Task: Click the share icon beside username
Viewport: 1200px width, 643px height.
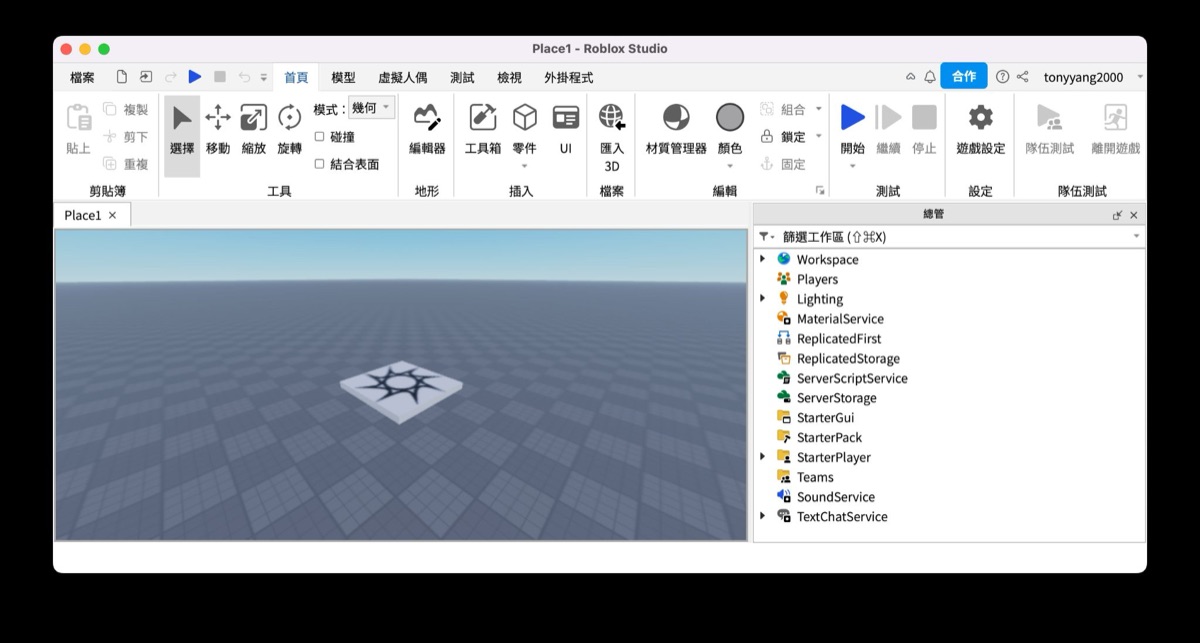Action: click(x=1022, y=77)
